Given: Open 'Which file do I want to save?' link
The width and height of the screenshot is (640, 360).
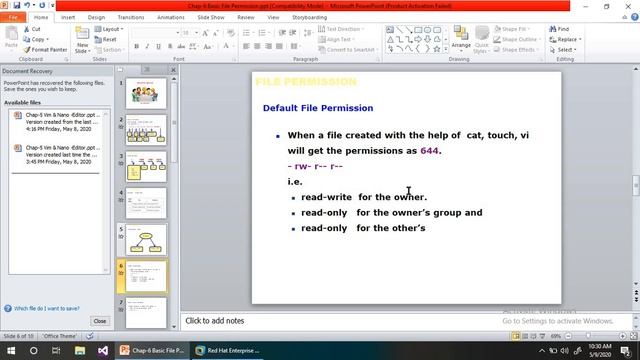Looking at the screenshot, I should 47,309.
